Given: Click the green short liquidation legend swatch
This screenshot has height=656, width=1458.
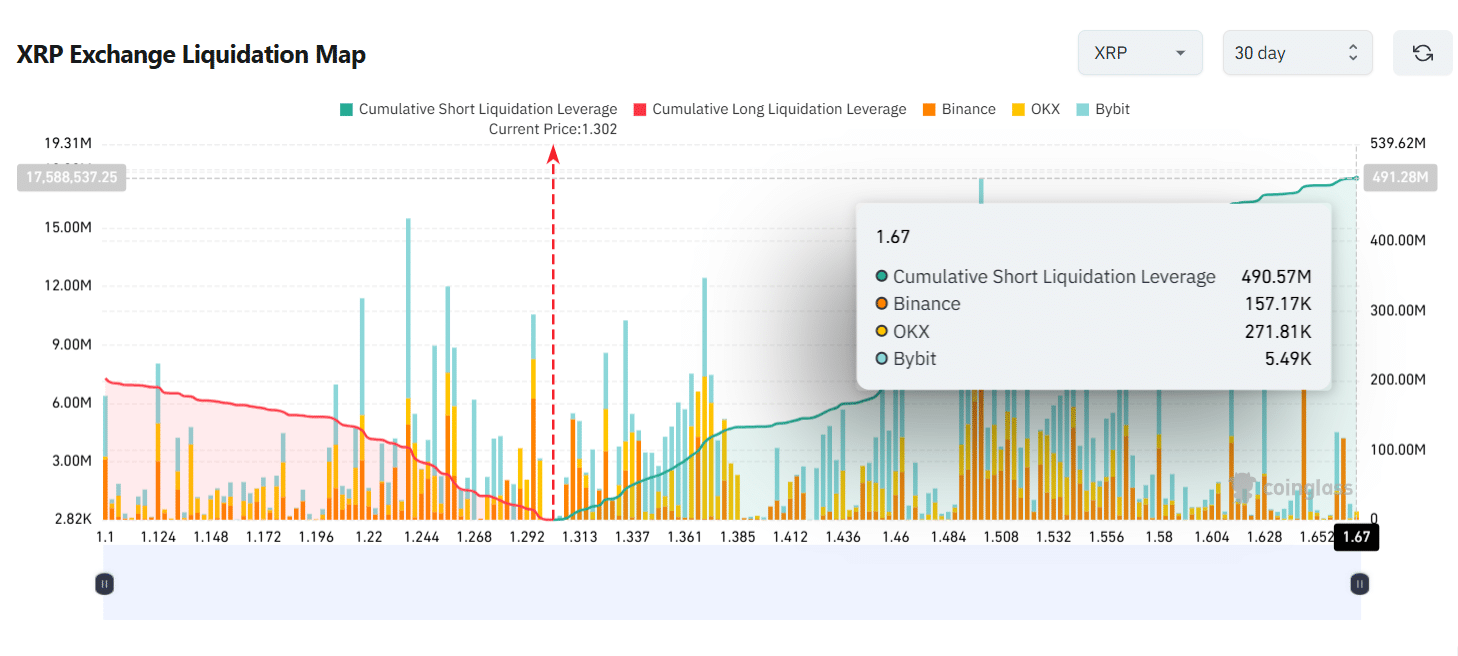Looking at the screenshot, I should [346, 109].
